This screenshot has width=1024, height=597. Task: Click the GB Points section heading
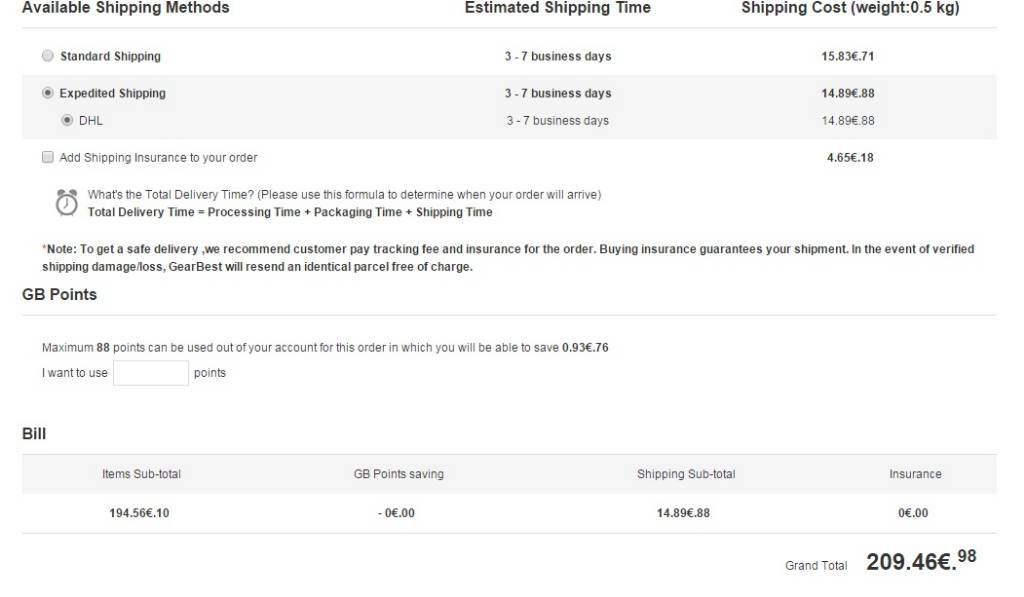click(59, 294)
